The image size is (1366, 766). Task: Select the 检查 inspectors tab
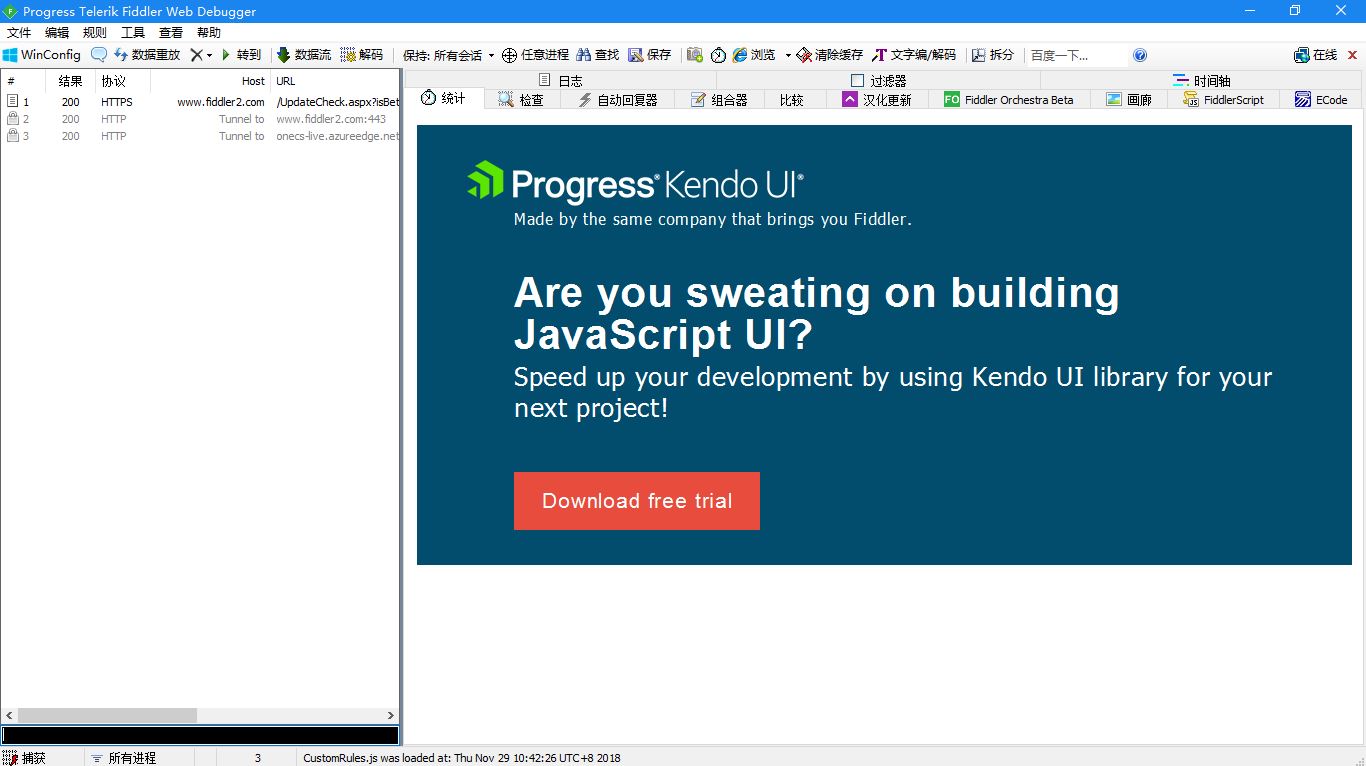coord(521,99)
